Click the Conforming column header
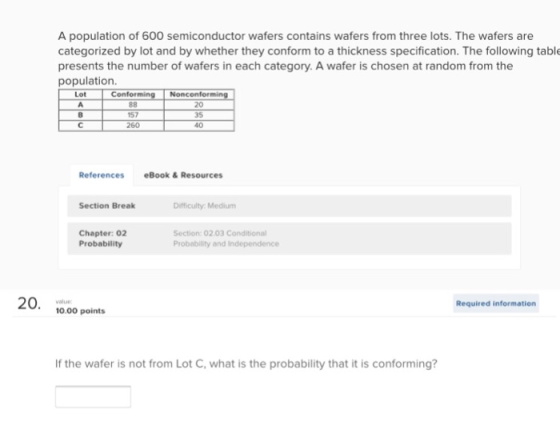Screen dimensions: 560x430 pyautogui.click(x=133, y=94)
